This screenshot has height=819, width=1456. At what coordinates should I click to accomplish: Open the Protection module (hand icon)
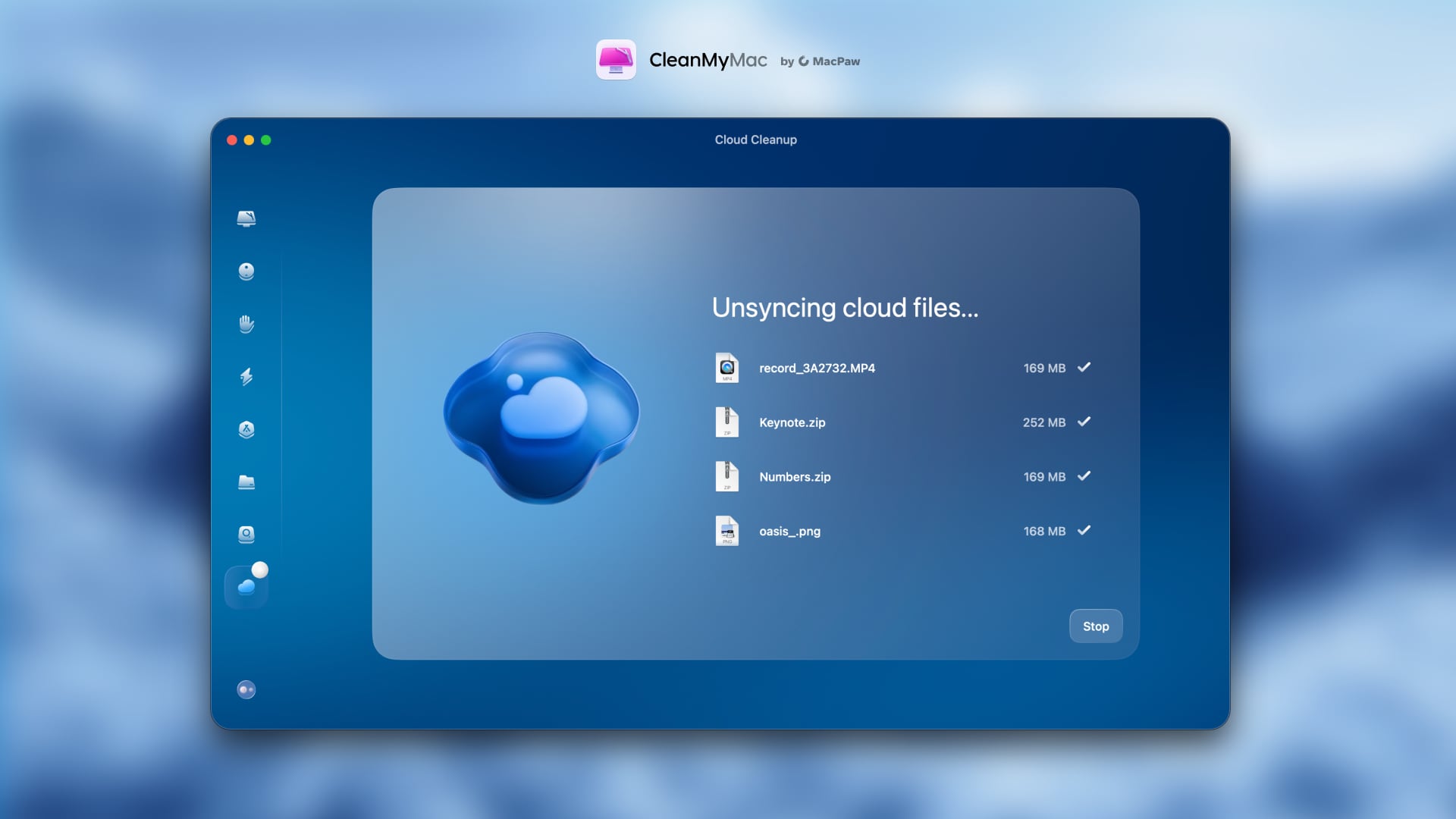[x=246, y=324]
